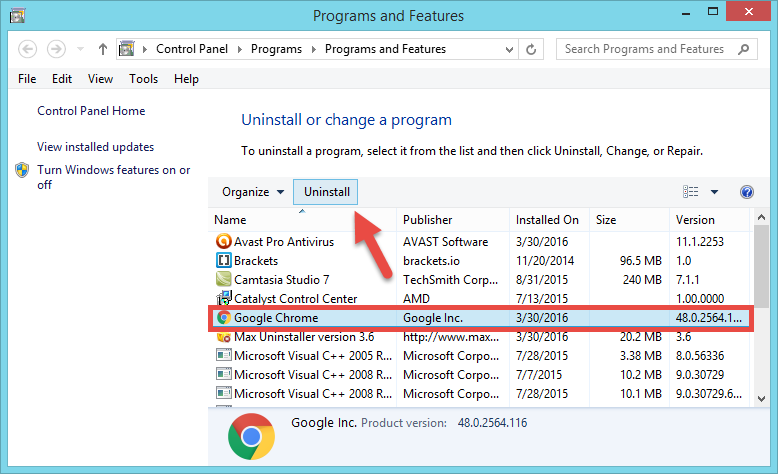Click Control Panel breadcrumb in address bar
The image size is (778, 474).
coord(192,49)
